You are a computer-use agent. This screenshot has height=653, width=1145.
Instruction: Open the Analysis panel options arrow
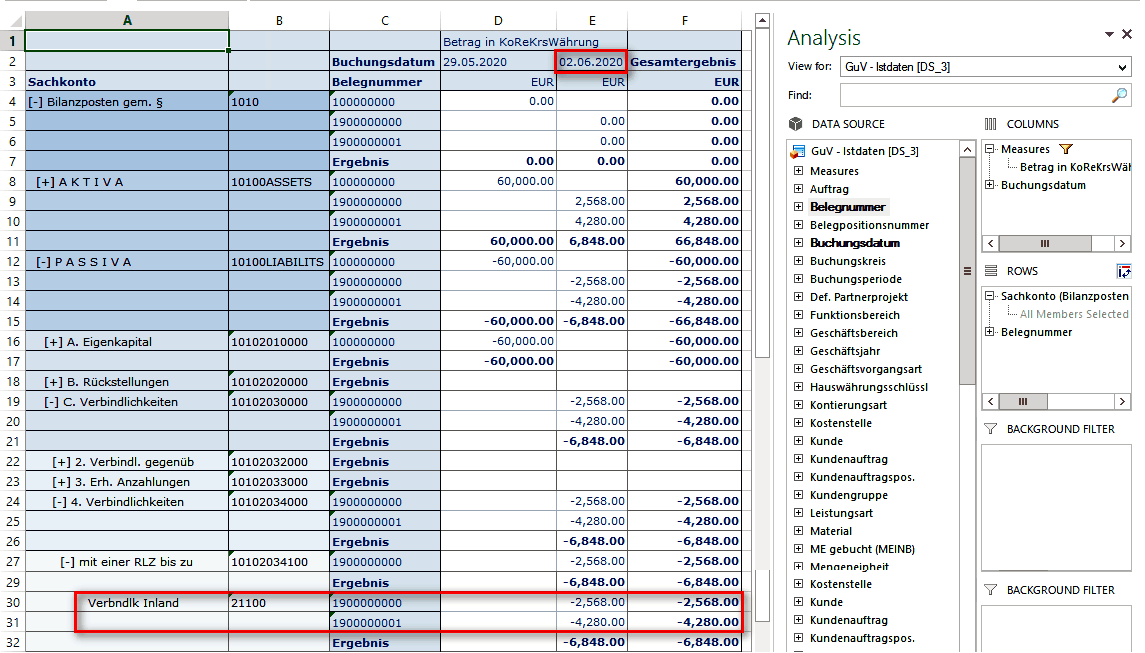pyautogui.click(x=1109, y=35)
